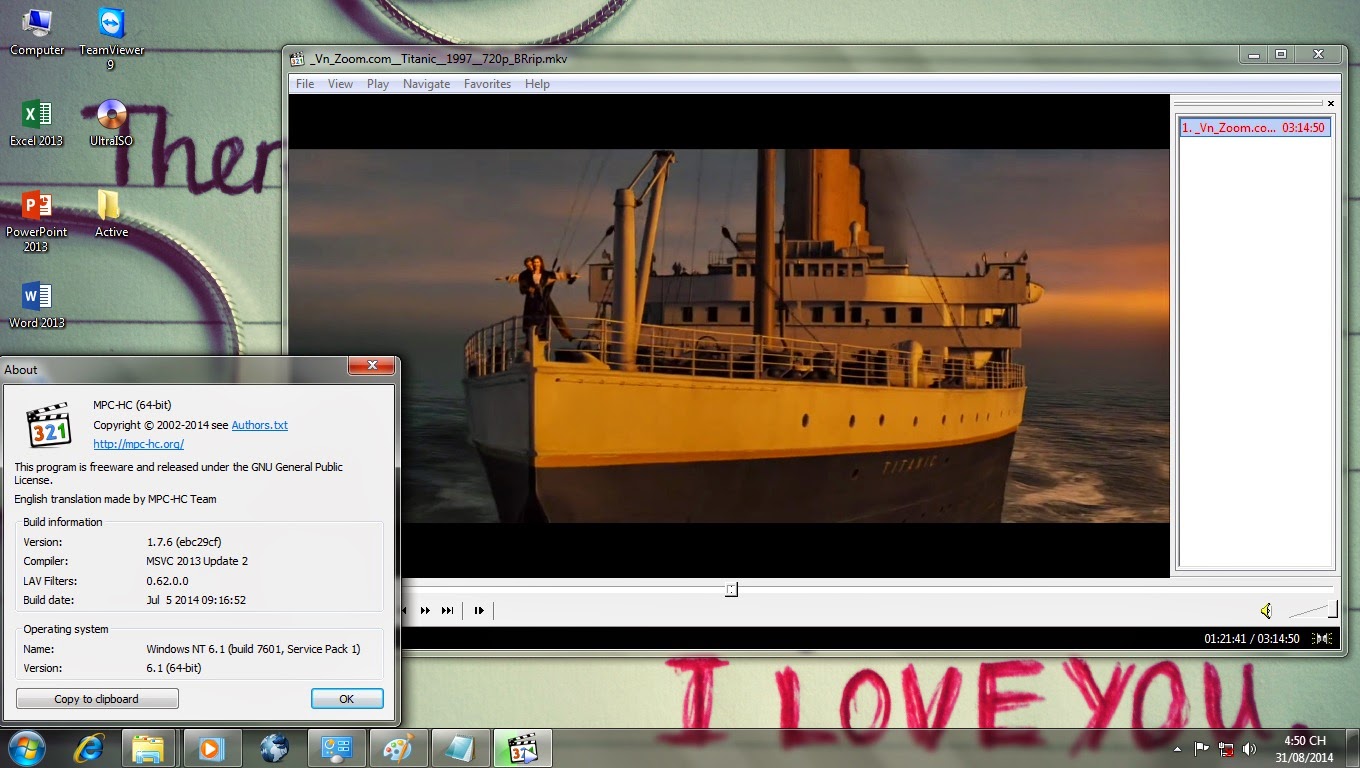
Task: Click the MPC-HC logo in About dialog
Action: click(49, 426)
